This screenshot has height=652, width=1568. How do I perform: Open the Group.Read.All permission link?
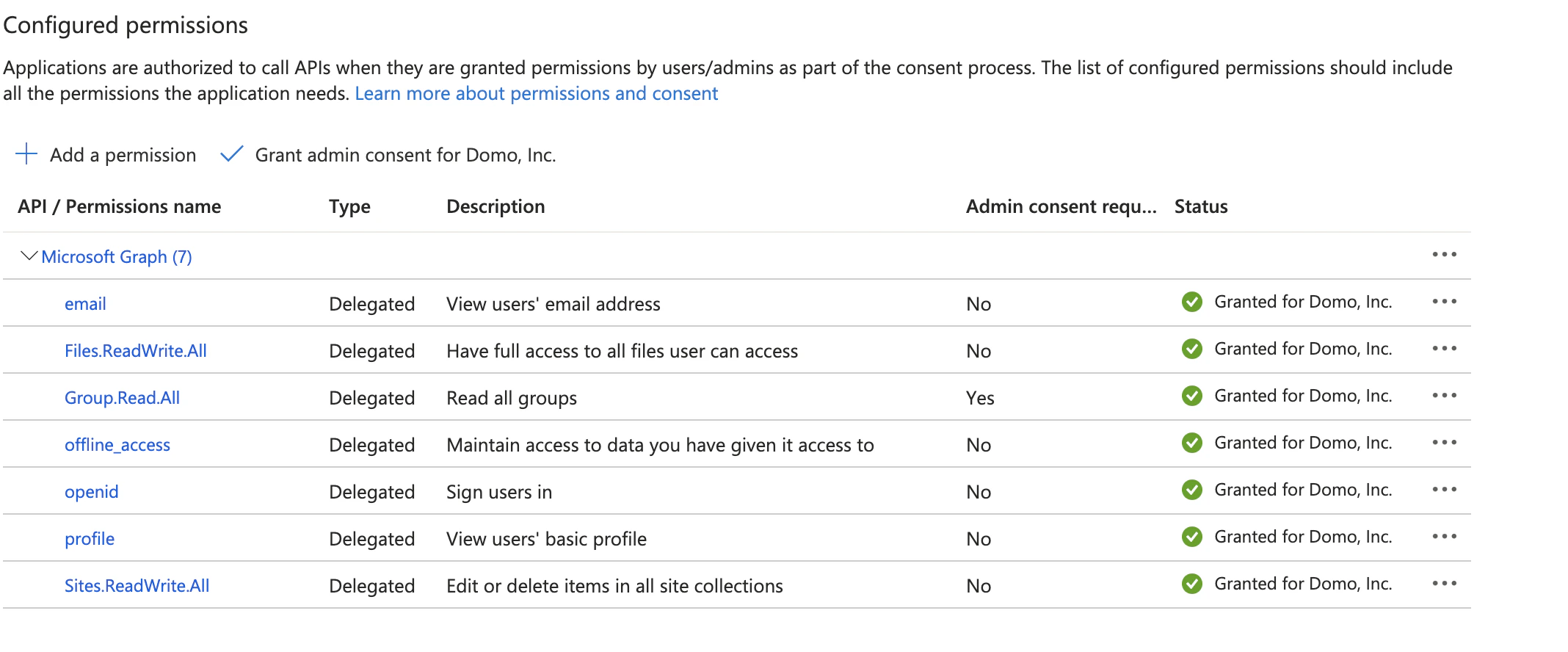[122, 398]
